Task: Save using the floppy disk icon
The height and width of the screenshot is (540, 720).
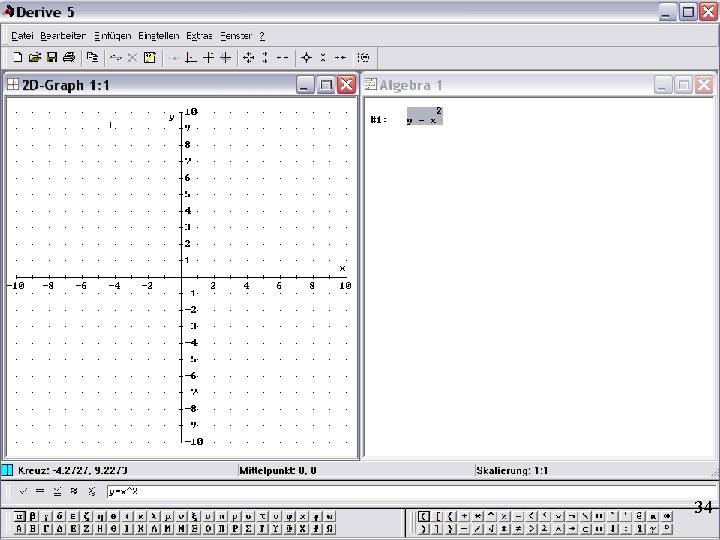Action: [52, 57]
